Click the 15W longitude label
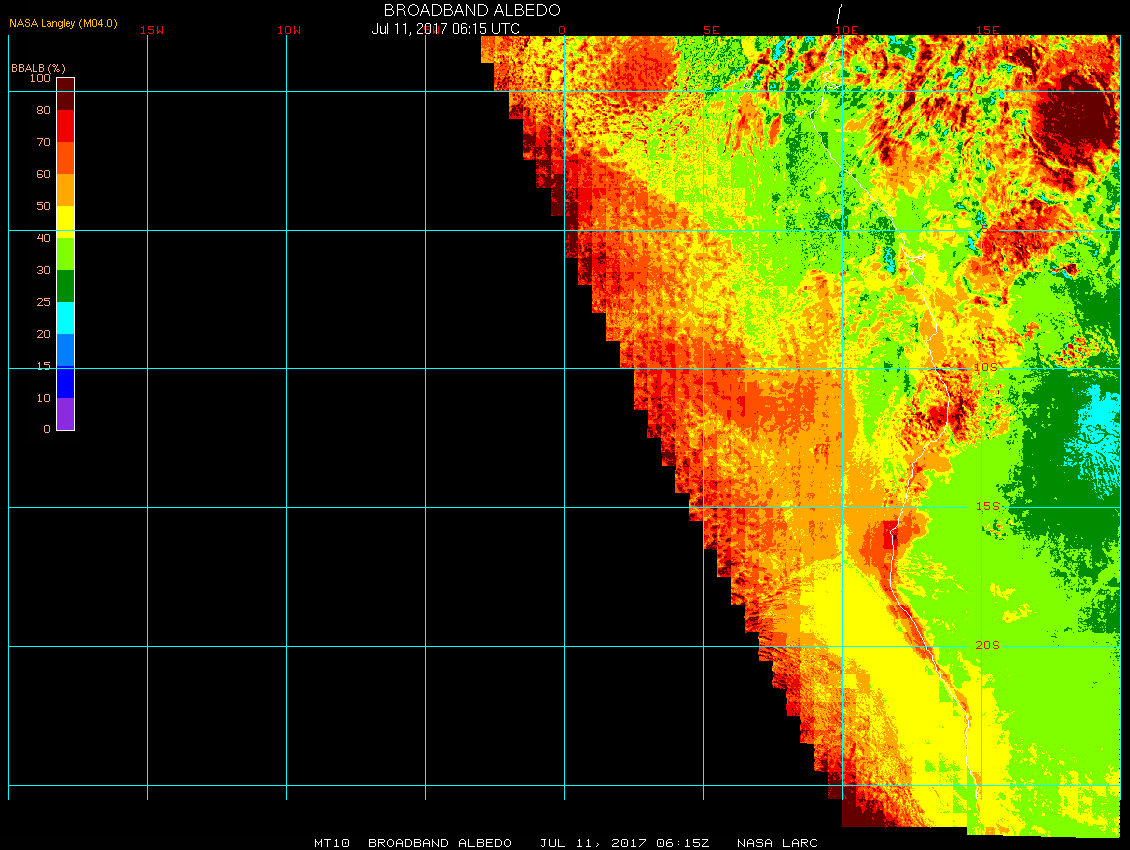Viewport: 1130px width, 850px height. click(x=152, y=30)
